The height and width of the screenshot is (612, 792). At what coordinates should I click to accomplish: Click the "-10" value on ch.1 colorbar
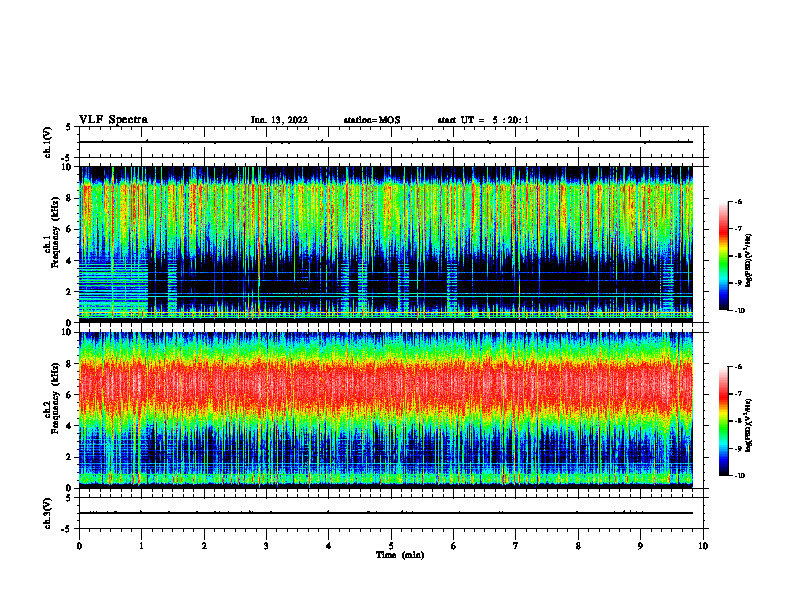pyautogui.click(x=739, y=311)
